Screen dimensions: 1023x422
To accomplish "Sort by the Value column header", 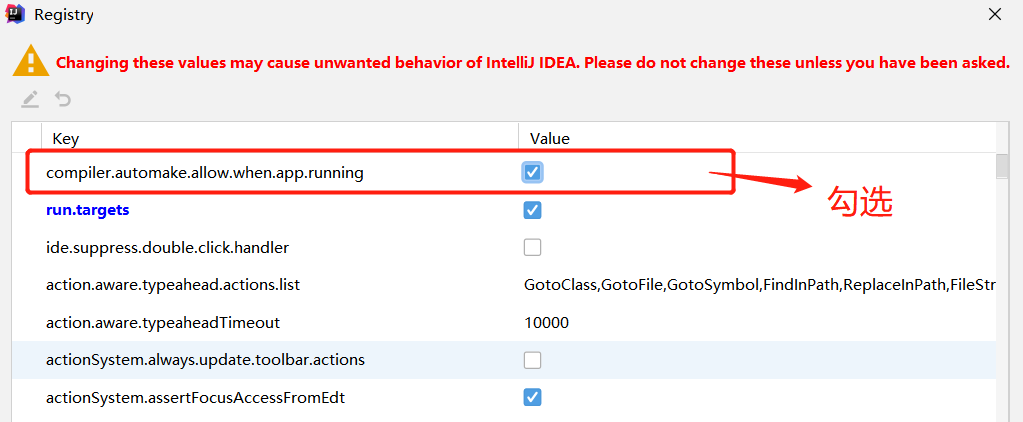I will (550, 138).
